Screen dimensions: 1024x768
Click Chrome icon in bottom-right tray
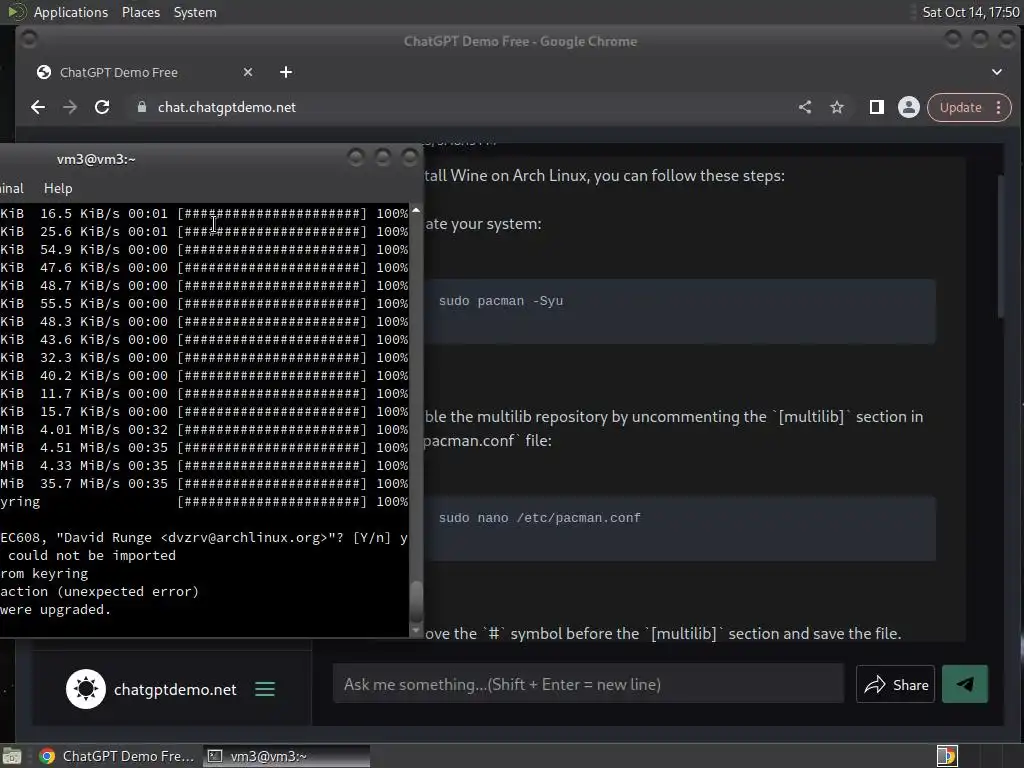click(x=947, y=756)
